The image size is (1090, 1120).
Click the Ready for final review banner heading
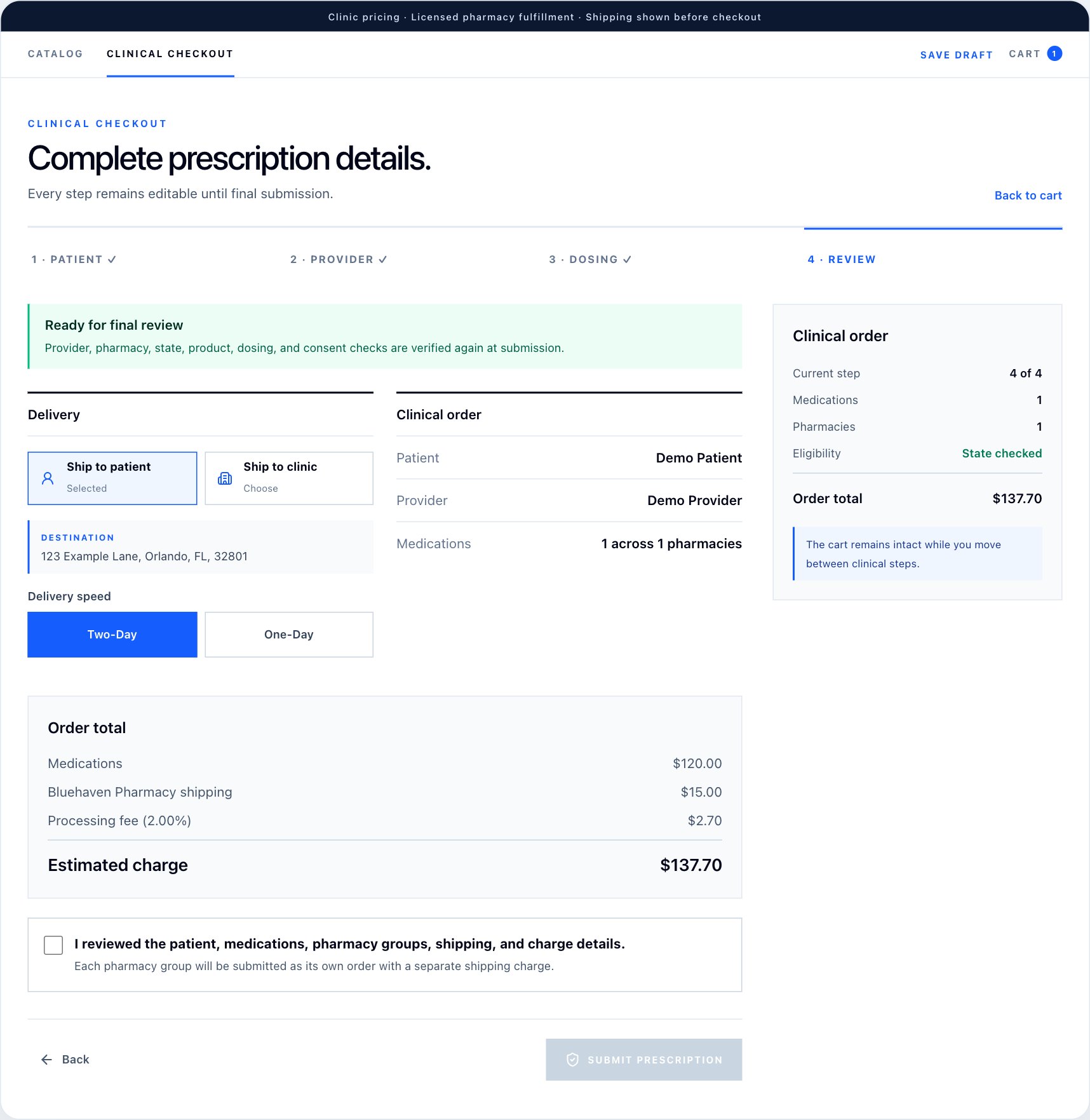[x=114, y=325]
